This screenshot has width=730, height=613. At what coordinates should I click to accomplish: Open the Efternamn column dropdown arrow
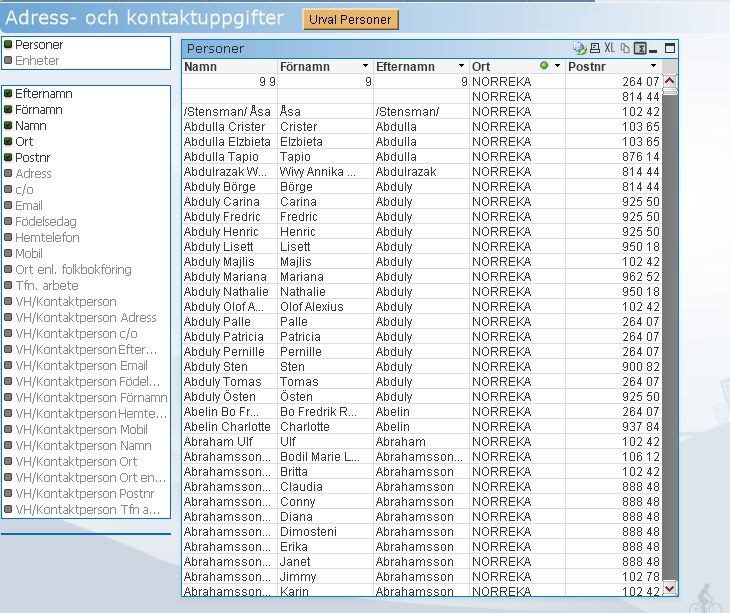461,66
